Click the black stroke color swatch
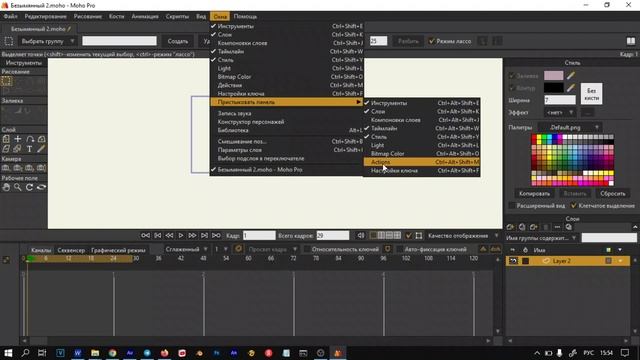The image size is (640, 360). 553,88
